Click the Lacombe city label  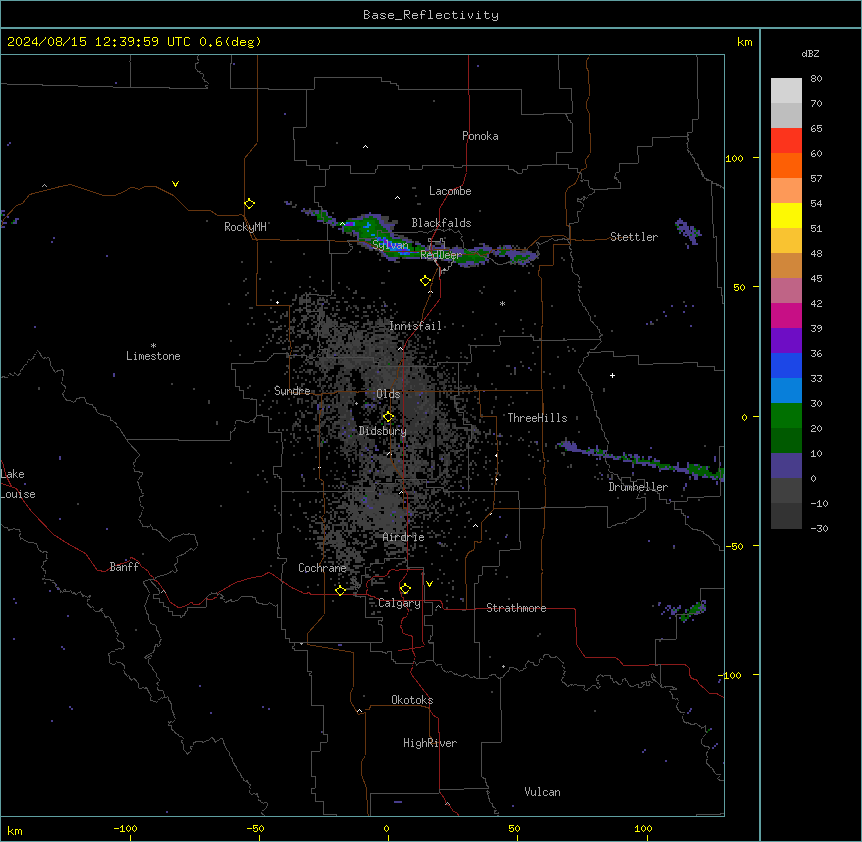450,191
